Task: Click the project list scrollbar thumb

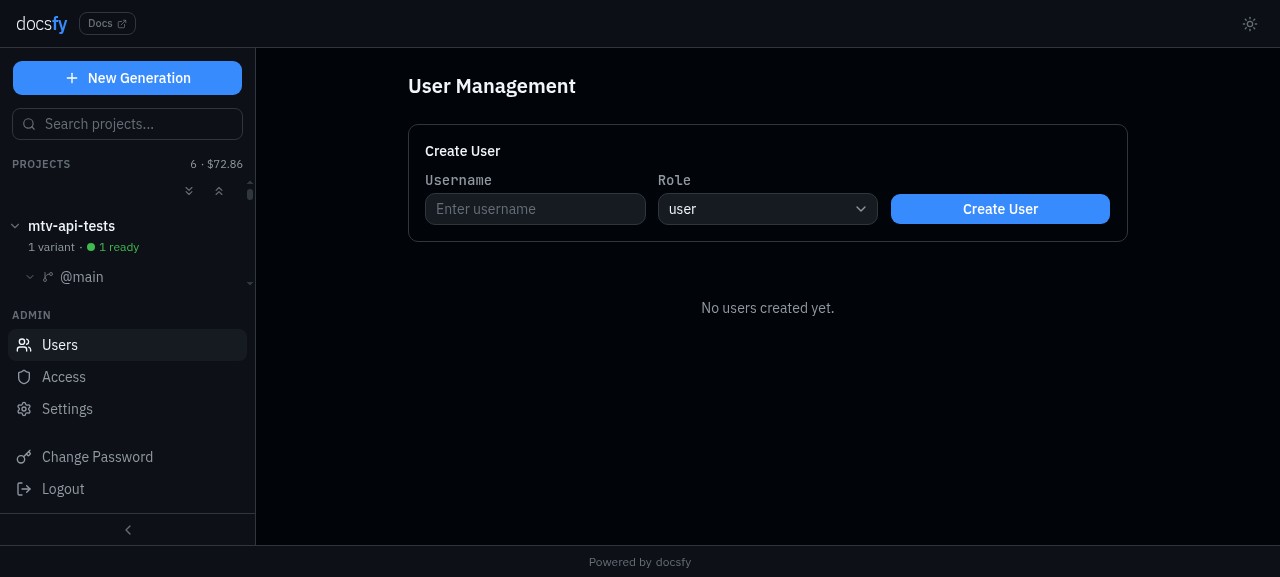Action: pos(250,194)
